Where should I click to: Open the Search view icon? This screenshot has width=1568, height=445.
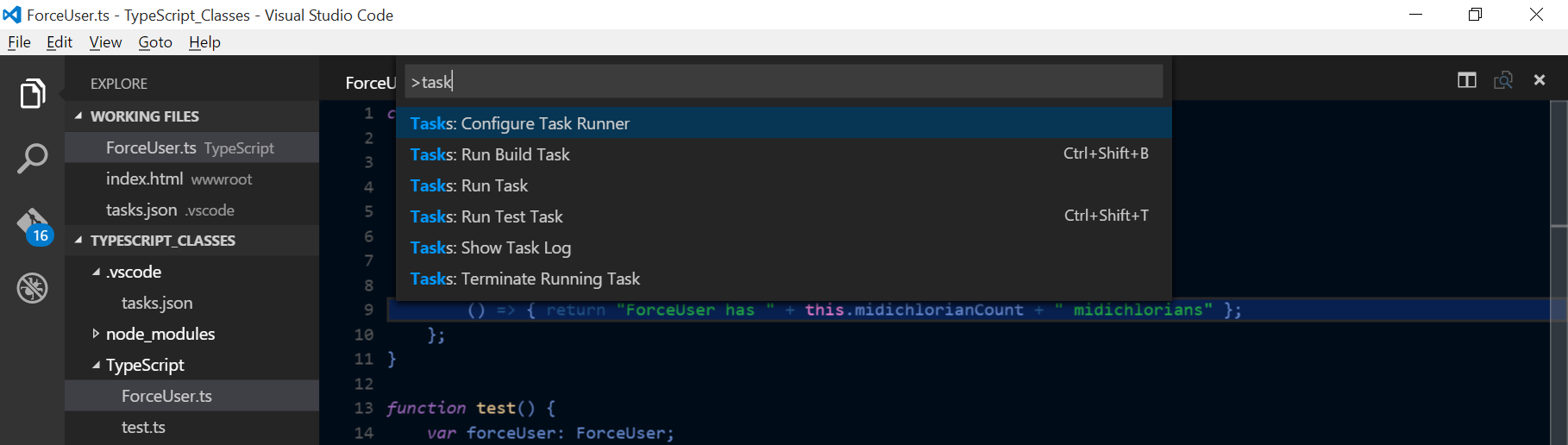[32, 159]
